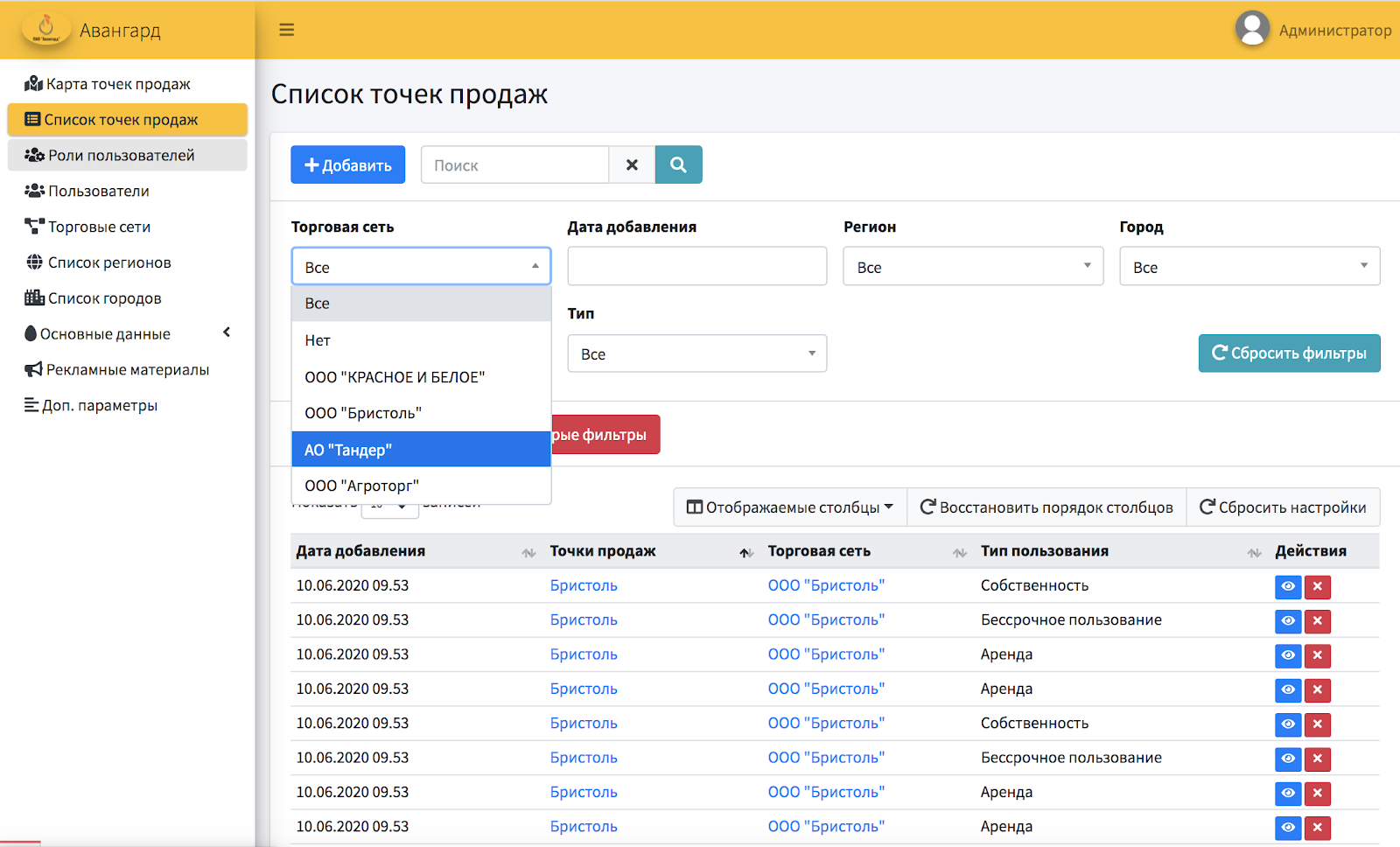The height and width of the screenshot is (847, 1400).
Task: Open the Регион dropdown
Action: pos(973,266)
